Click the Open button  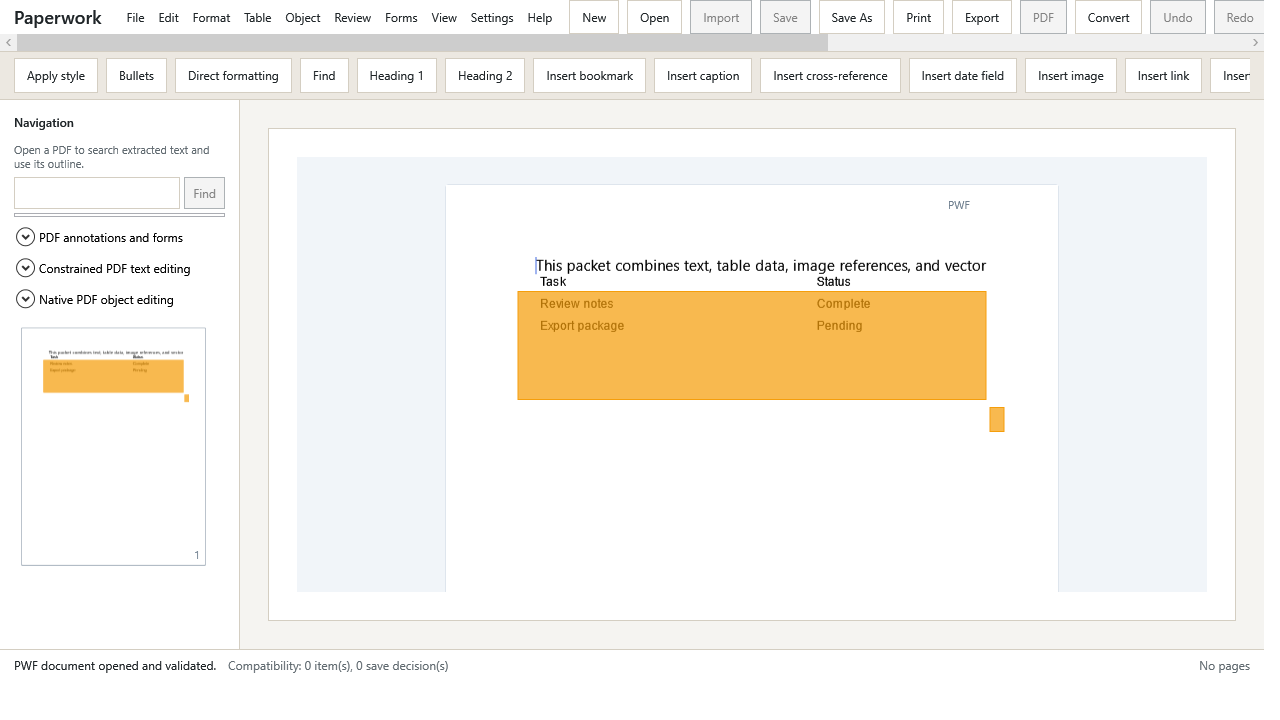point(655,18)
